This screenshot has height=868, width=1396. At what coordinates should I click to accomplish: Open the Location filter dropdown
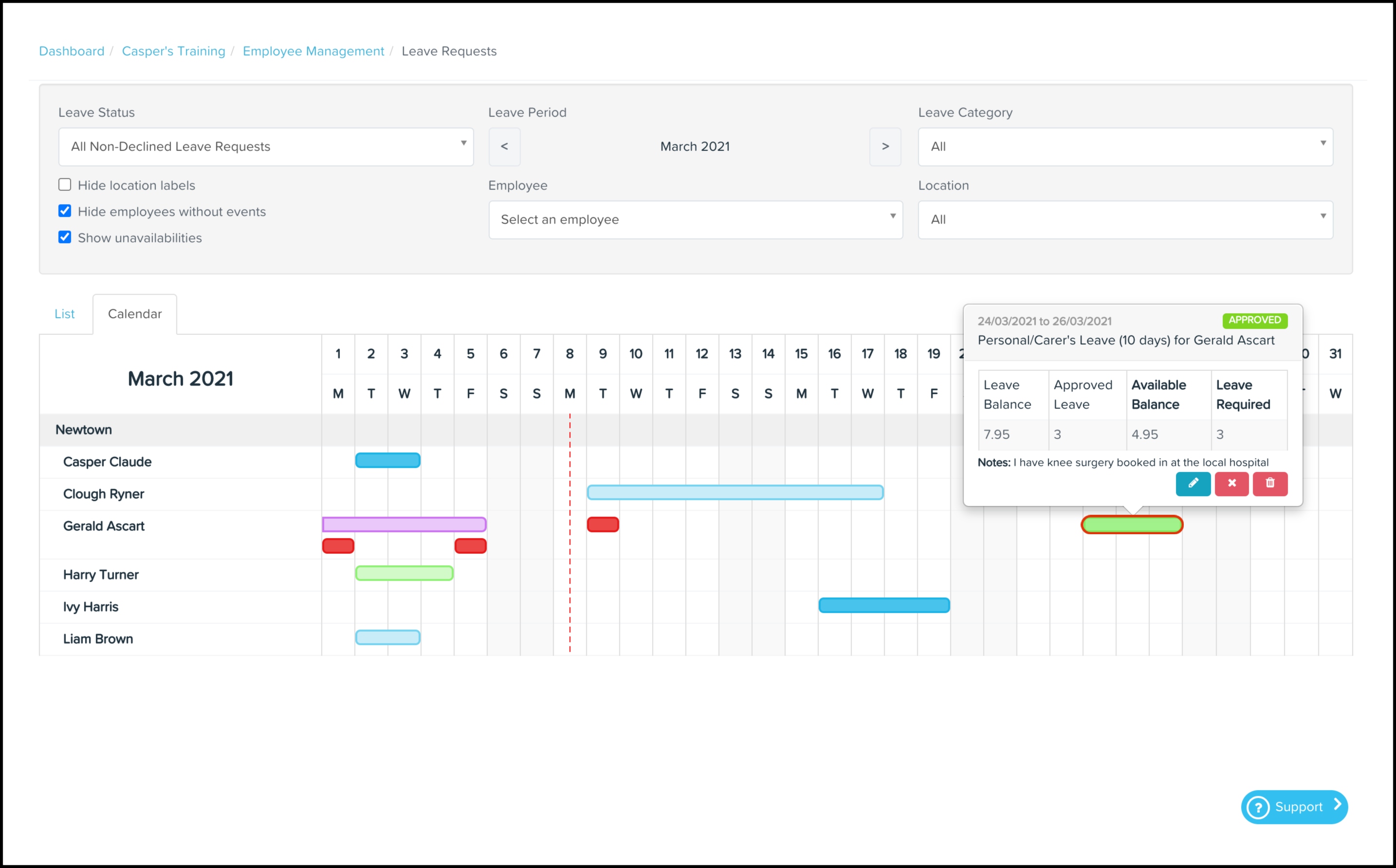1125,220
